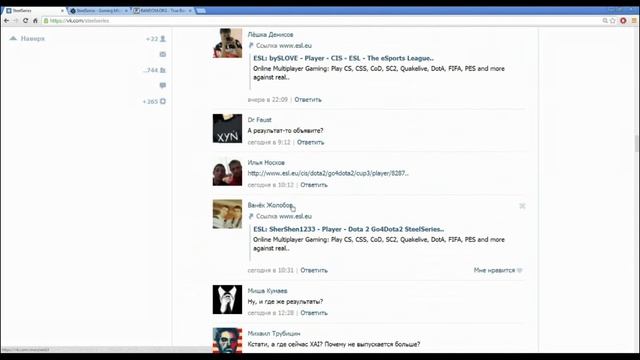
Task: Open ESL: SherShen1233 - Player - Dota 2 link
Action: [x=349, y=229]
